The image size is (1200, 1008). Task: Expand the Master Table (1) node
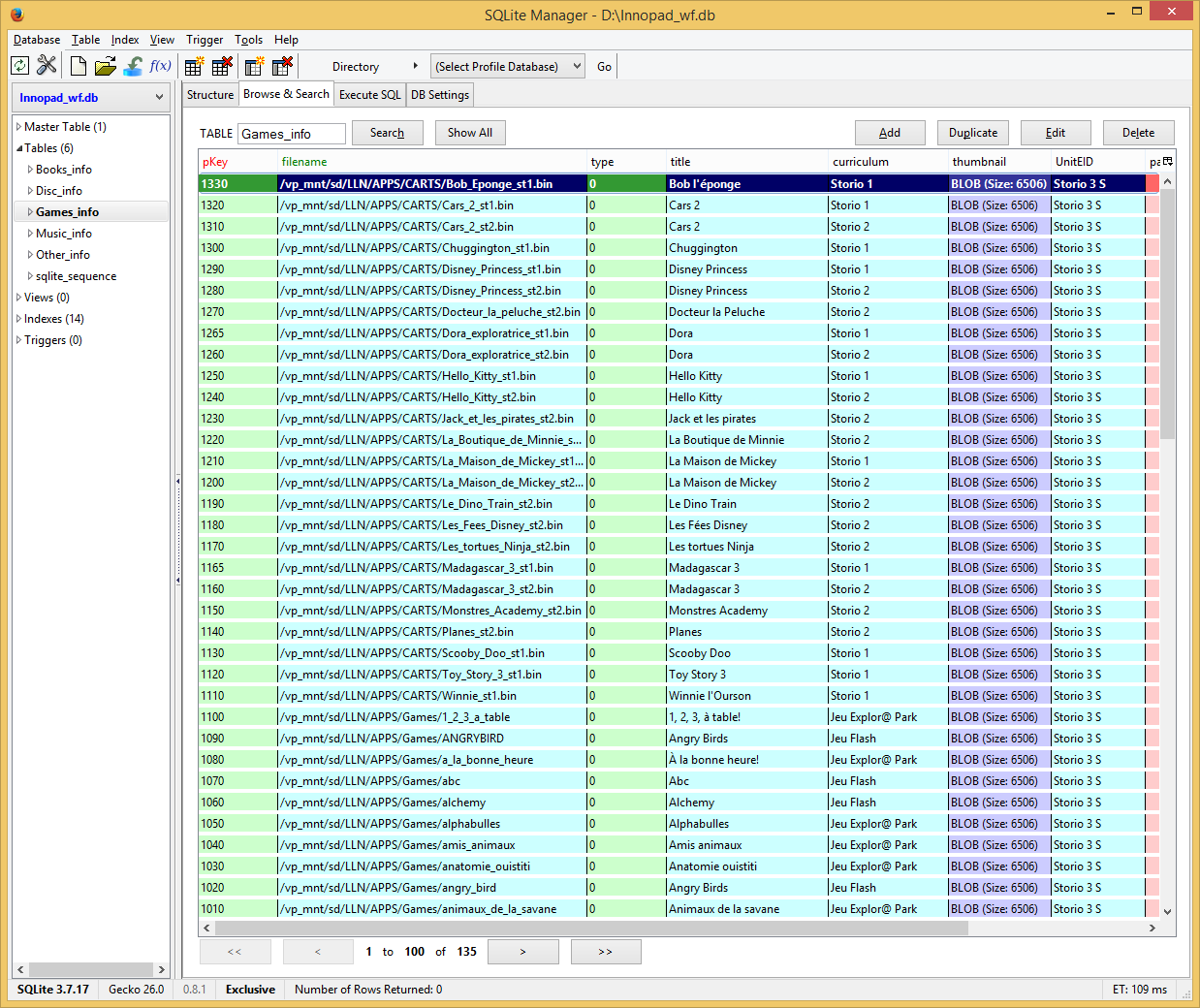click(x=18, y=127)
